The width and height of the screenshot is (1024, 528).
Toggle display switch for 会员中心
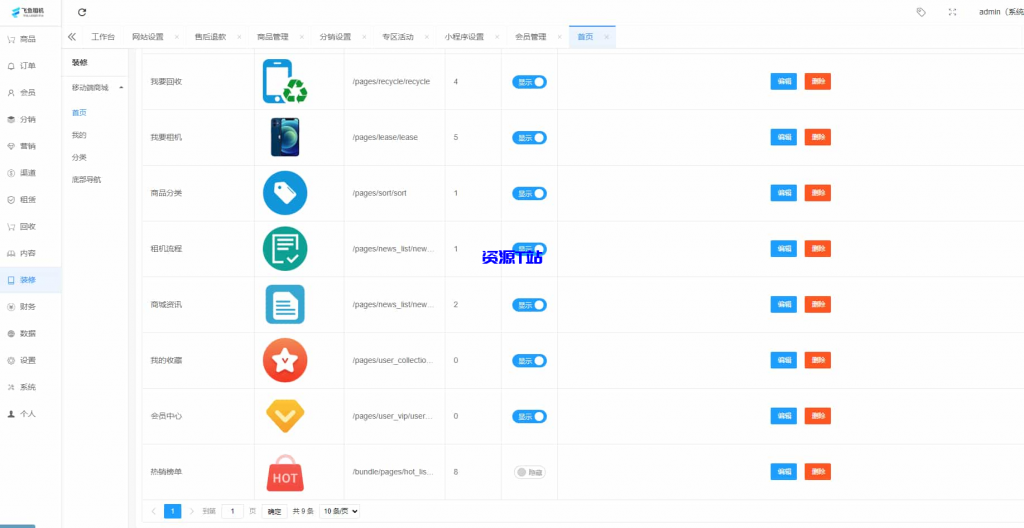click(529, 416)
